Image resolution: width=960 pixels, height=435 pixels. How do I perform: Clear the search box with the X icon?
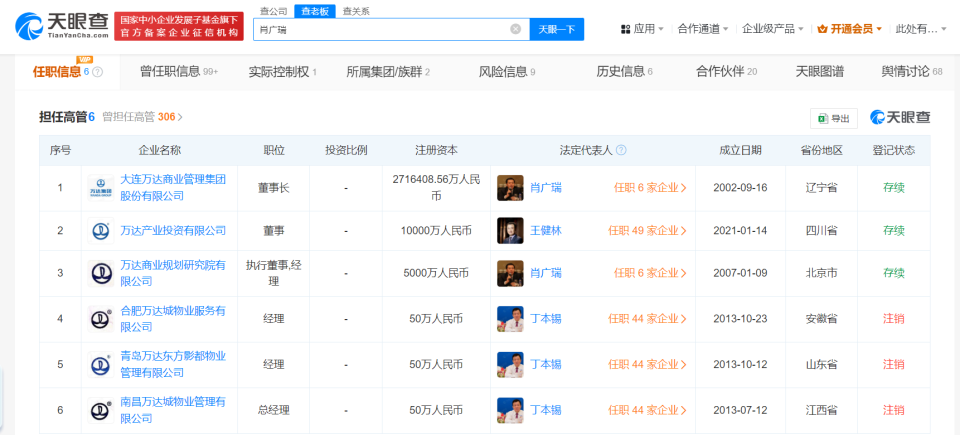516,29
